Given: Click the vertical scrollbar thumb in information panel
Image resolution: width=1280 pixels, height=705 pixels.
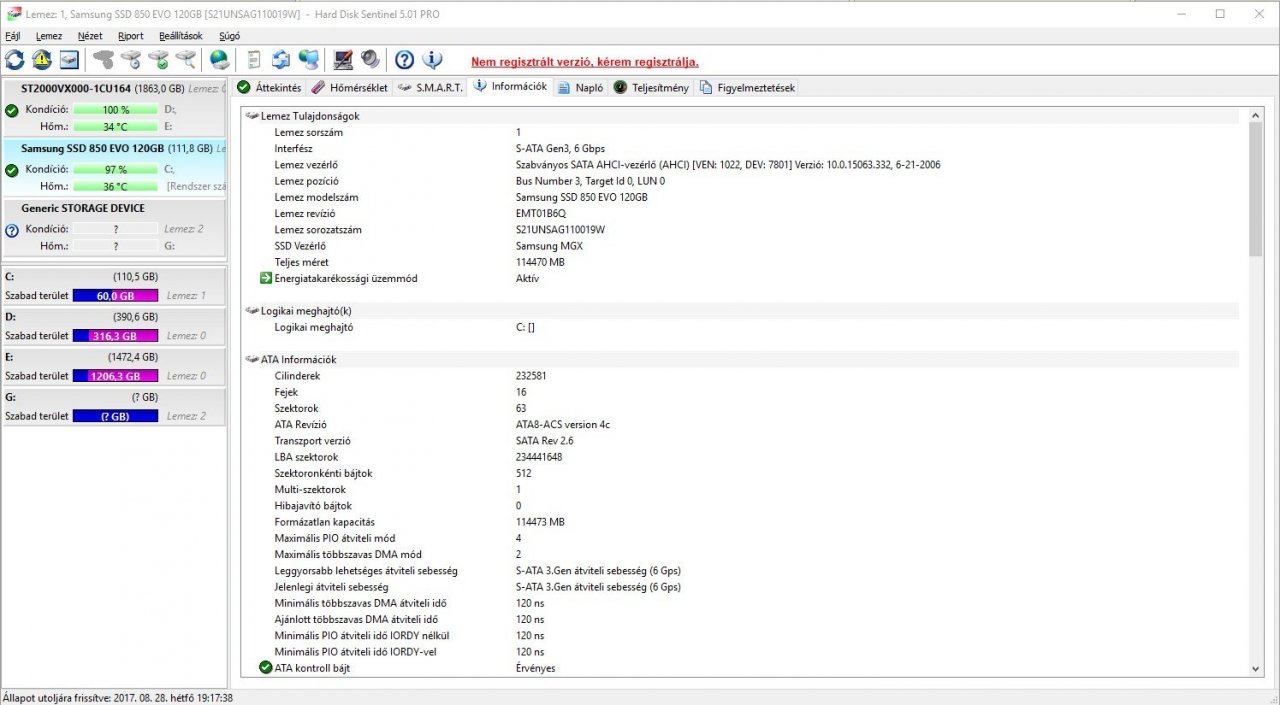Looking at the screenshot, I should (1256, 190).
